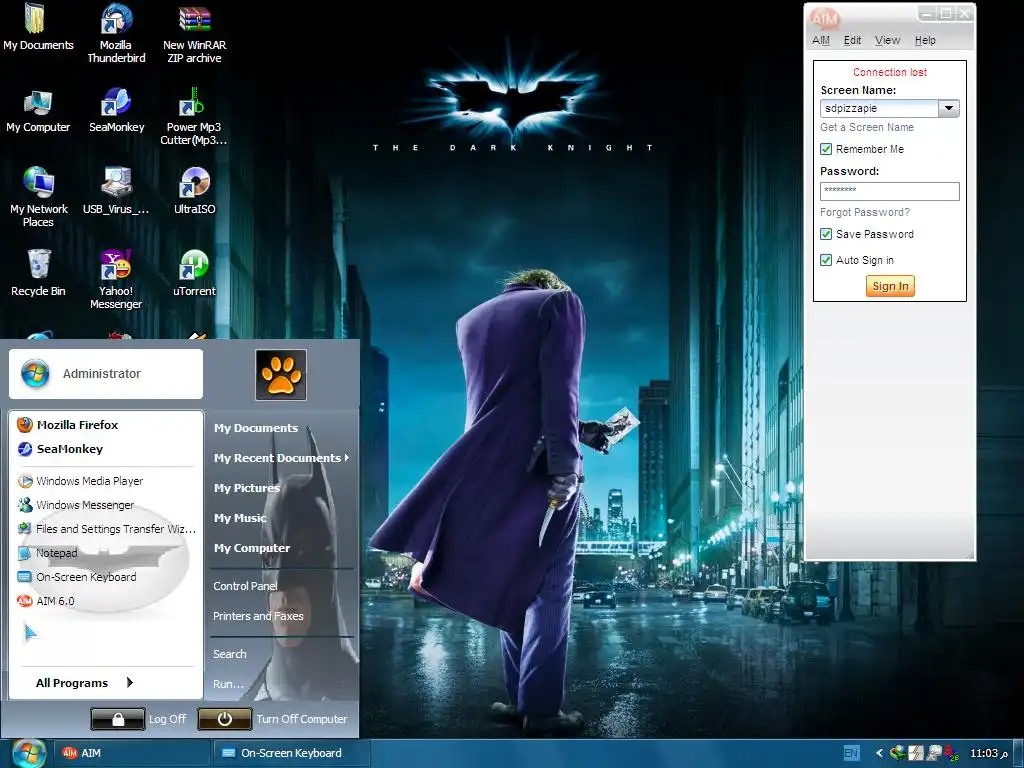Open Search from the Start menu
1024x768 pixels.
tap(229, 654)
